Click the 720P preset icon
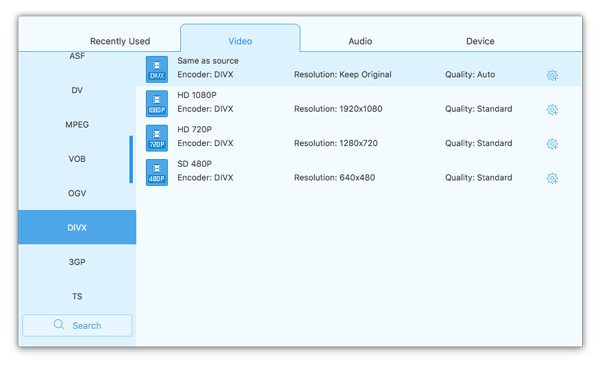Viewport: 600px width, 367px height. pos(157,138)
